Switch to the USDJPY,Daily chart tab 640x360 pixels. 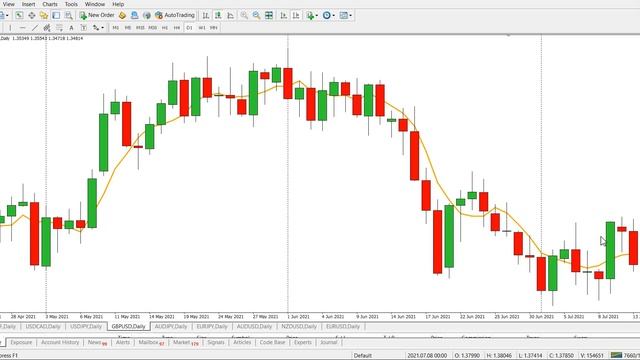[x=86, y=327]
